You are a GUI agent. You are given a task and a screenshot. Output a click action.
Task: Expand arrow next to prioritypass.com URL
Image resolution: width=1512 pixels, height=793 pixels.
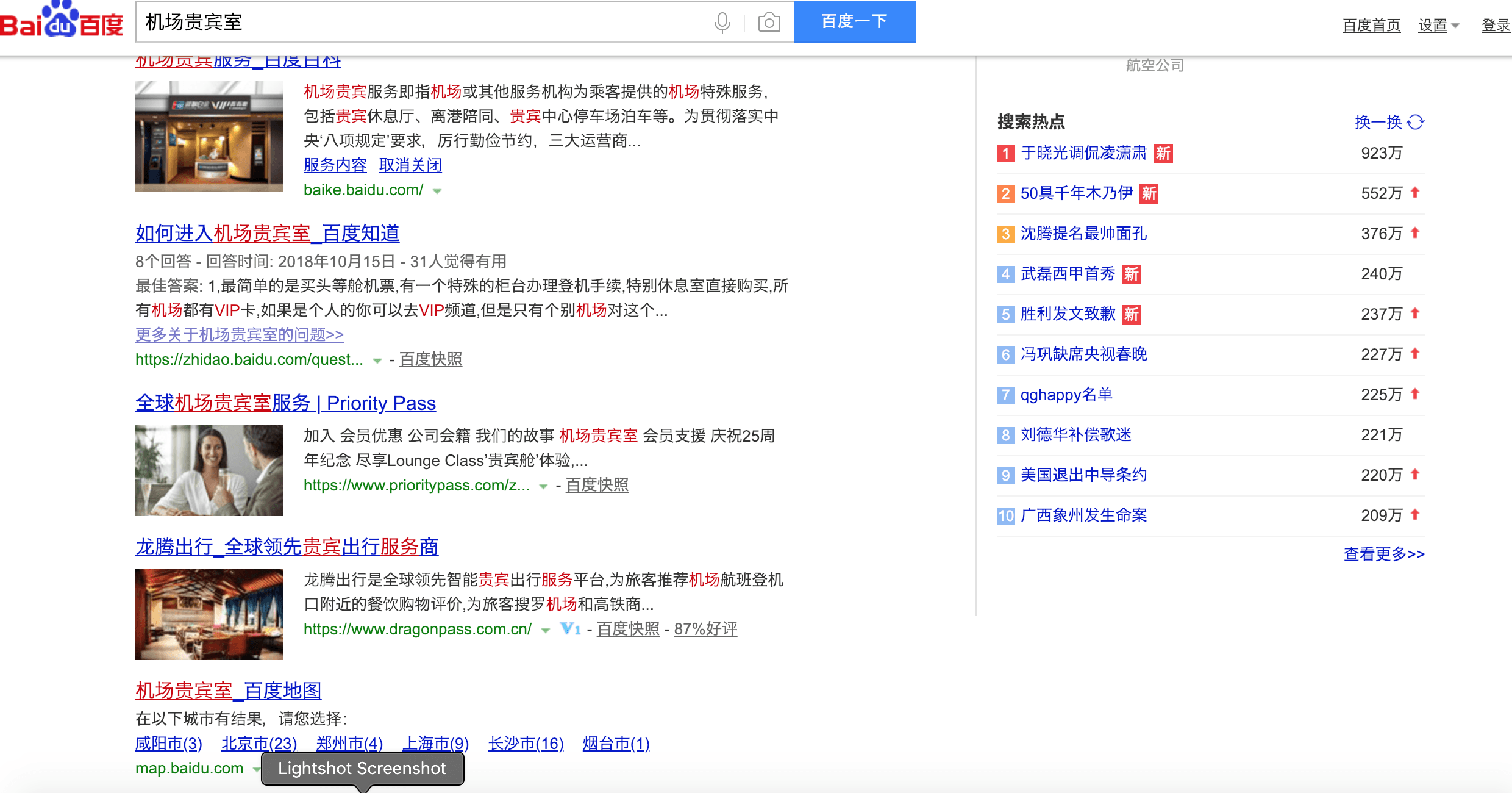pos(543,486)
